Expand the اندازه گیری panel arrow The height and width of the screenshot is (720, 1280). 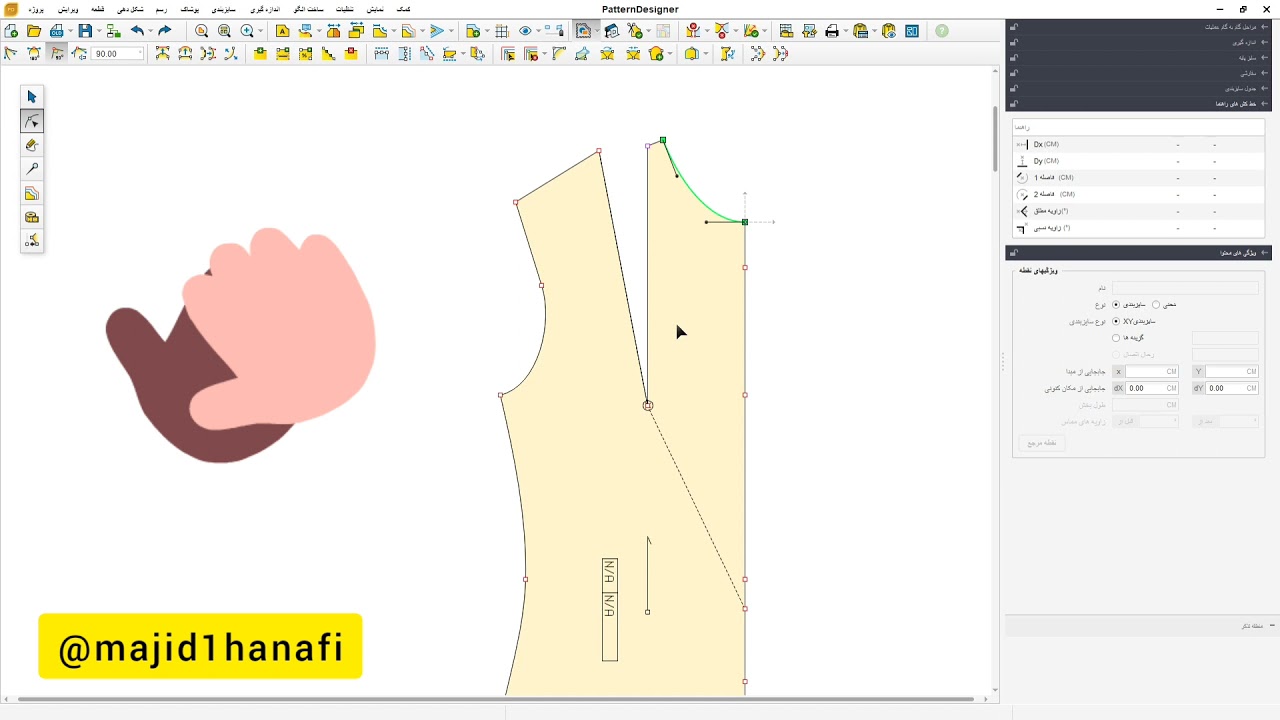point(1265,42)
